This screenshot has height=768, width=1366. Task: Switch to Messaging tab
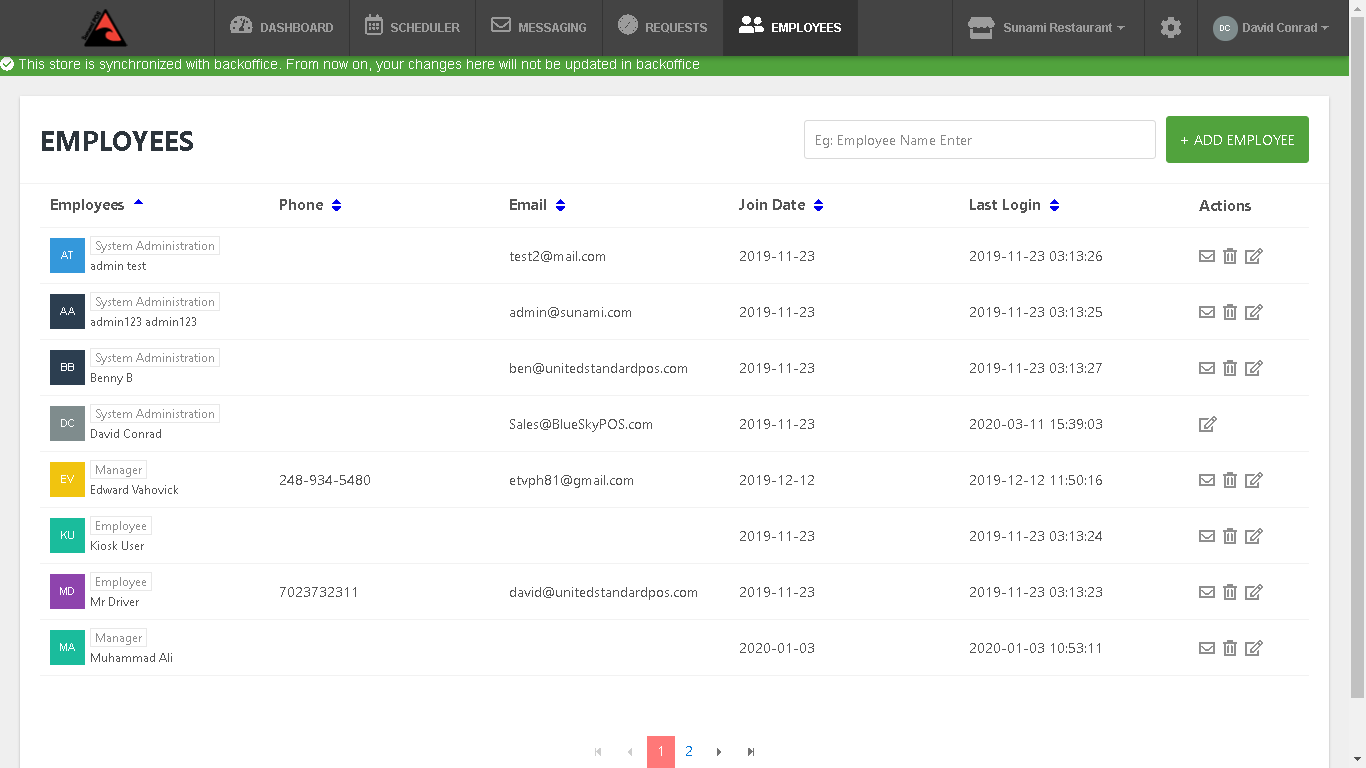(539, 28)
